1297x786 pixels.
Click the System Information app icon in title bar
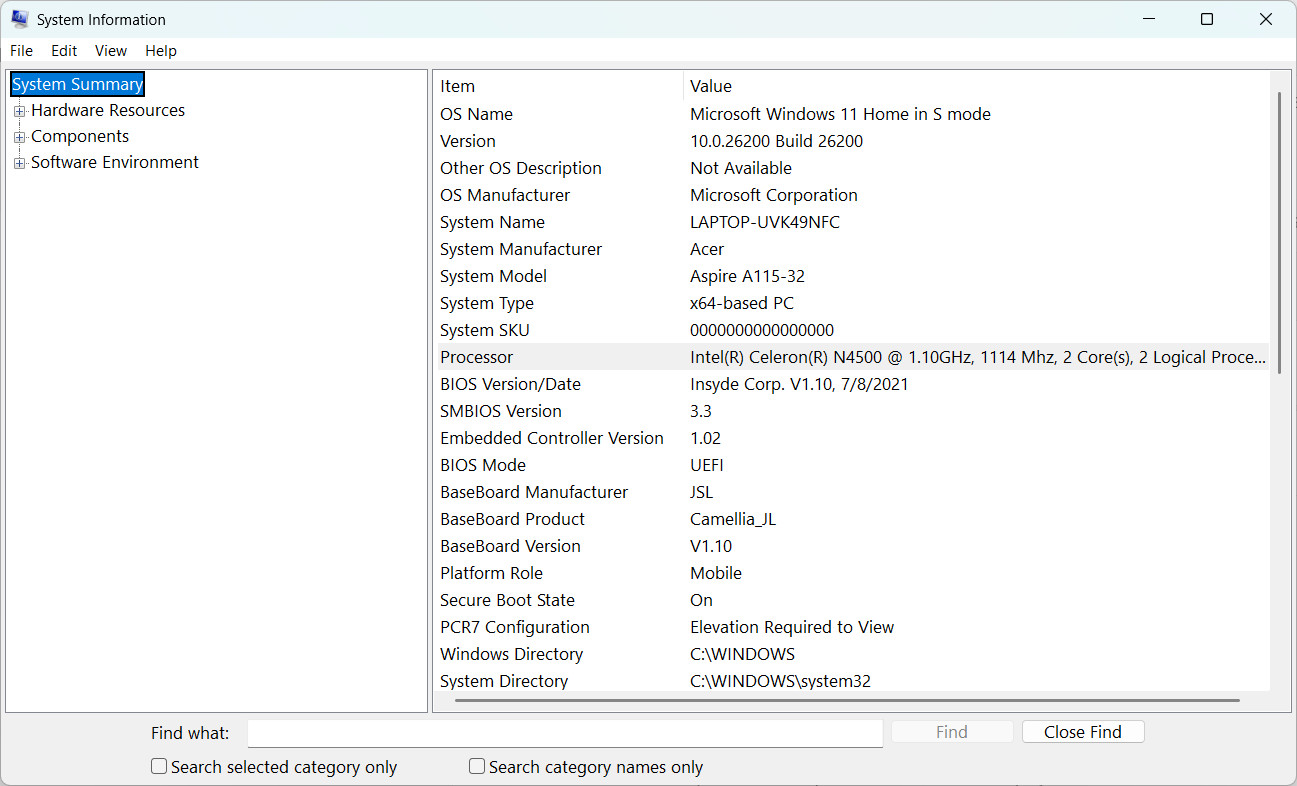[x=19, y=19]
